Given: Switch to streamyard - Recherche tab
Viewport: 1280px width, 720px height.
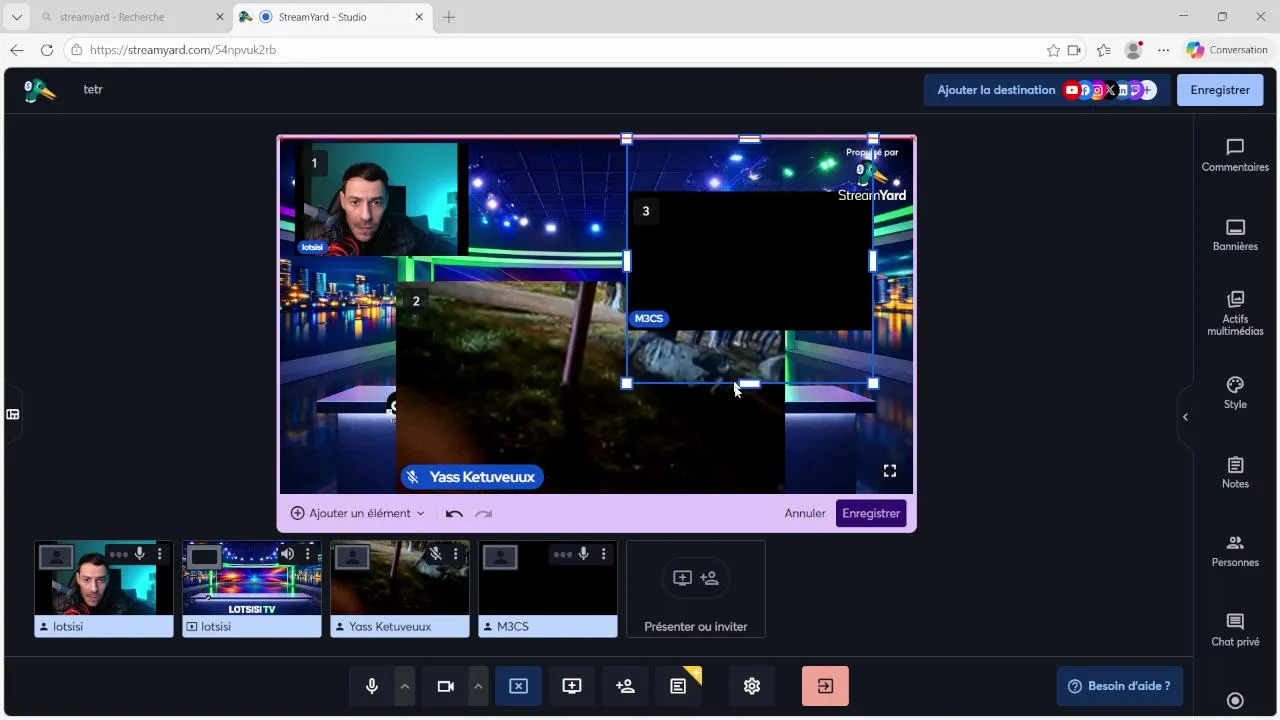Looking at the screenshot, I should tap(132, 17).
